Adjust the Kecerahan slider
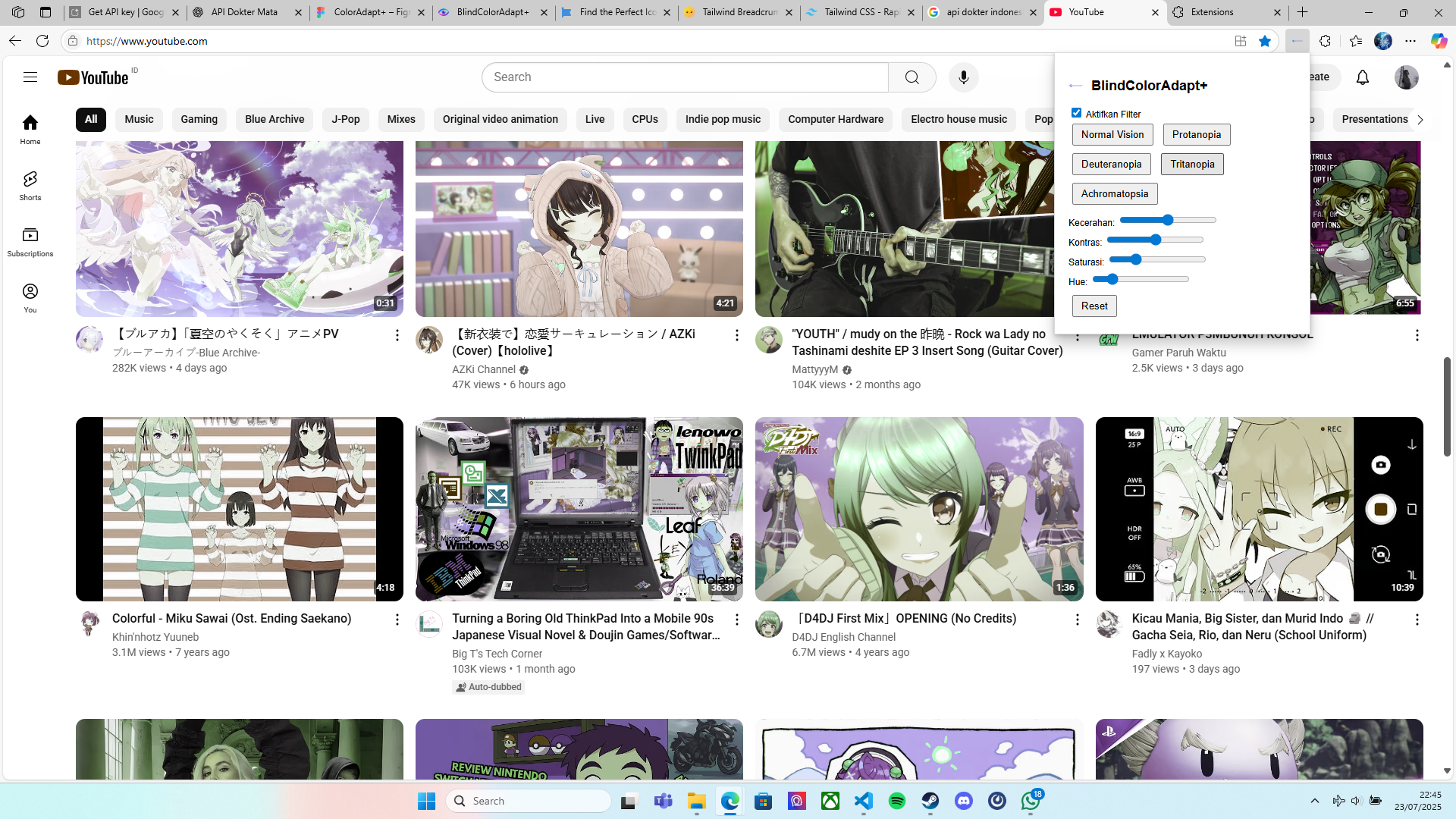The width and height of the screenshot is (1456, 819). point(1168,221)
